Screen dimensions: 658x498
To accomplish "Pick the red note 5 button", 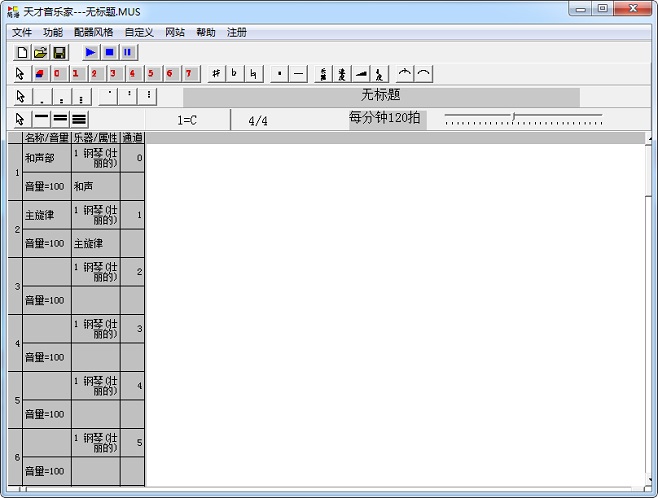I will 151,73.
